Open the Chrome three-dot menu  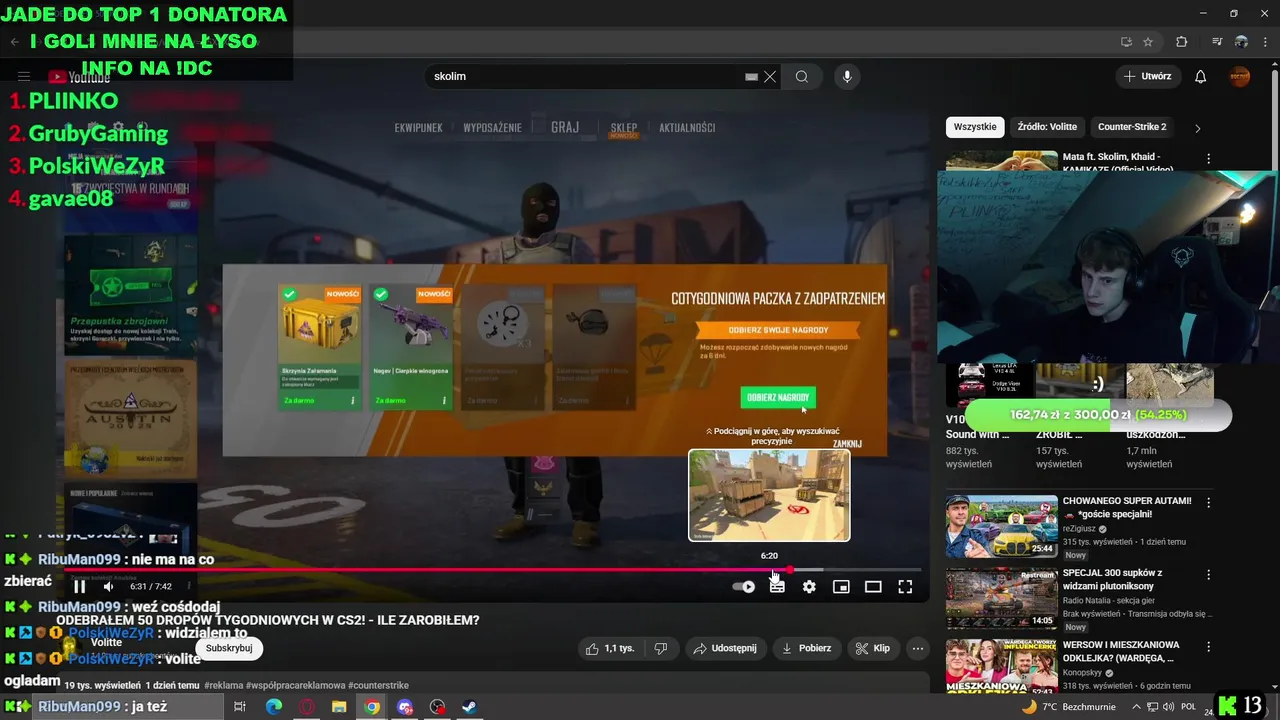tap(1265, 42)
